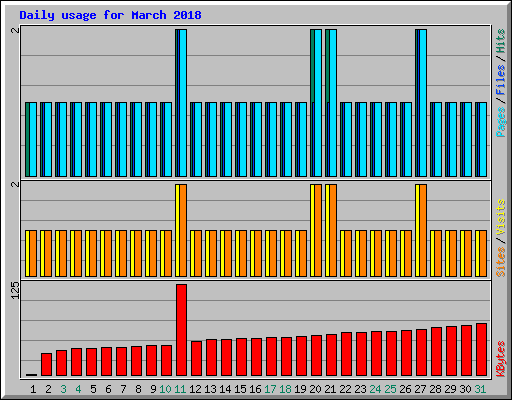Click day label "23" on the bottom axis

pyautogui.click(x=360, y=389)
